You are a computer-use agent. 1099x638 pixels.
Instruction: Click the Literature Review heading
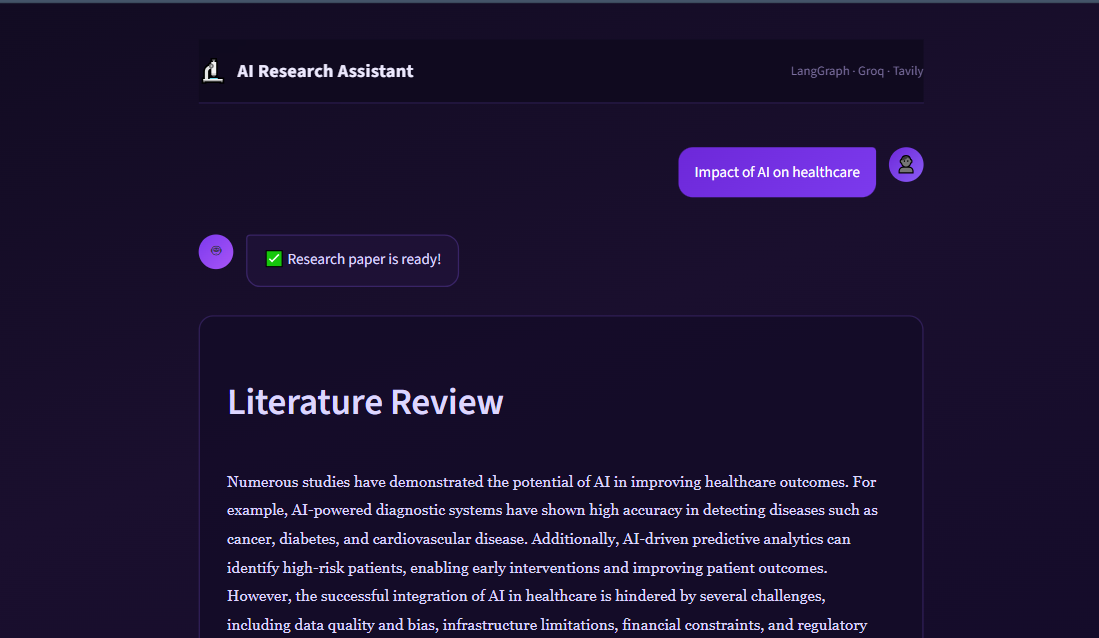(x=365, y=402)
